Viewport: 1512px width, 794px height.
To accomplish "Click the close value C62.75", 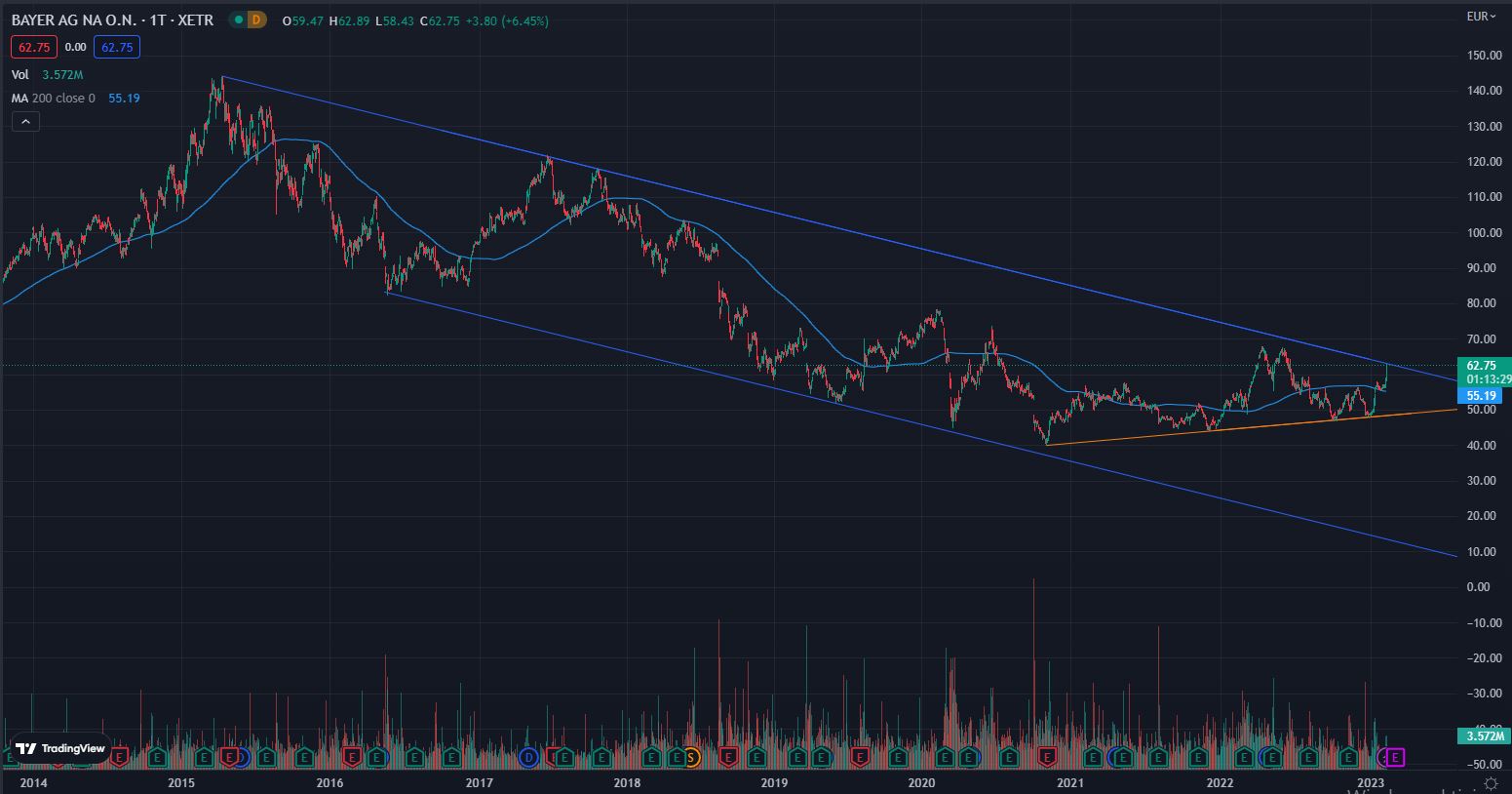I will coord(440,20).
